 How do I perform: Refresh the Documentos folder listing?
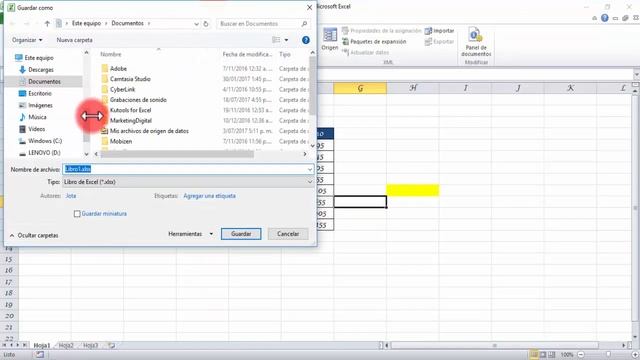click(x=206, y=24)
